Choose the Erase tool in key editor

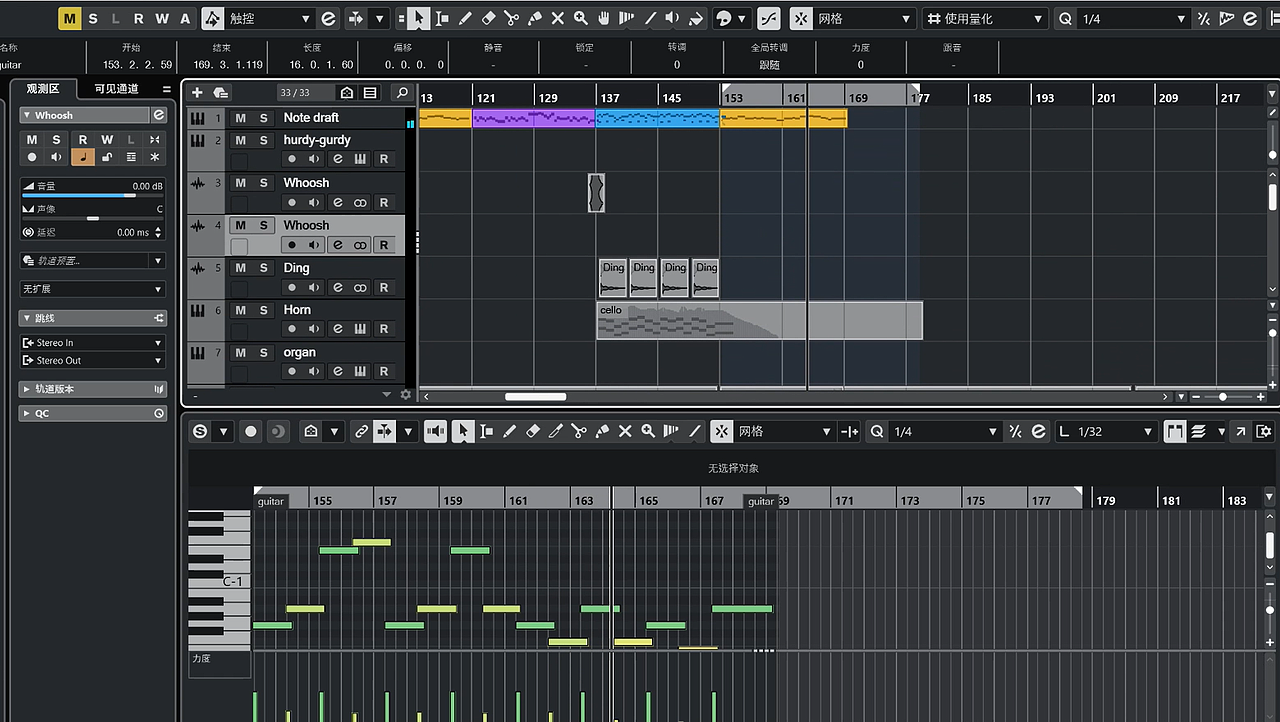coord(532,431)
